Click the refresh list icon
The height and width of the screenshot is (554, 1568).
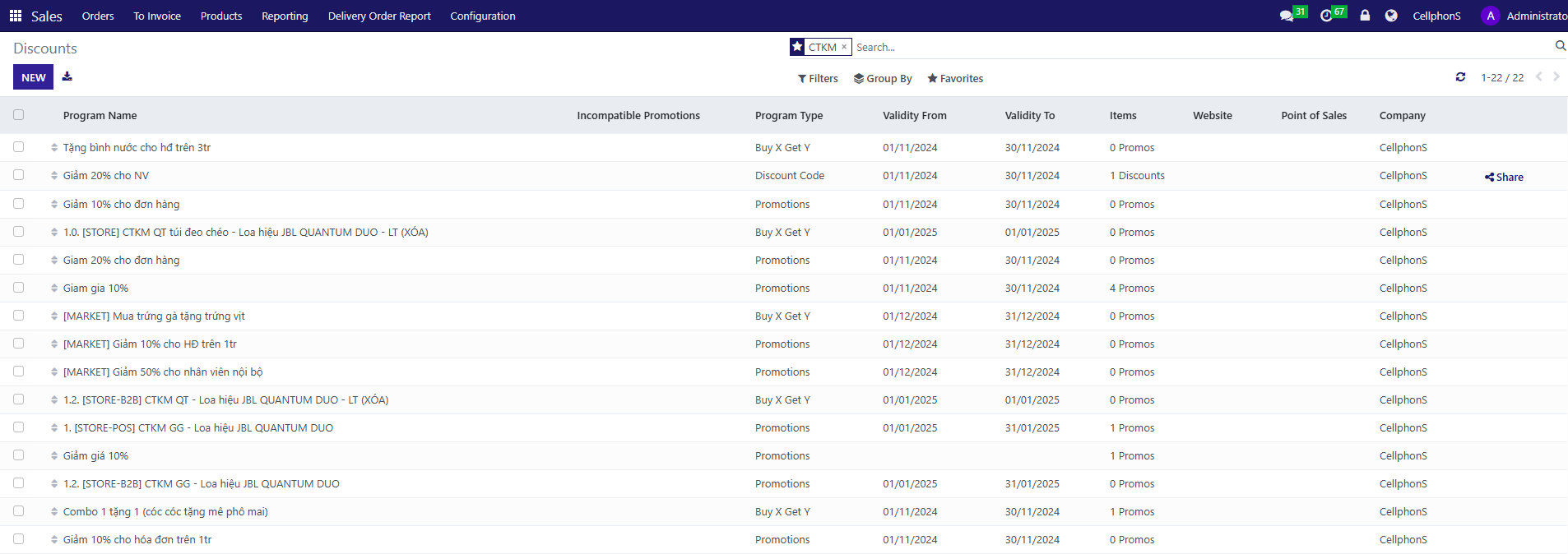coord(1460,77)
